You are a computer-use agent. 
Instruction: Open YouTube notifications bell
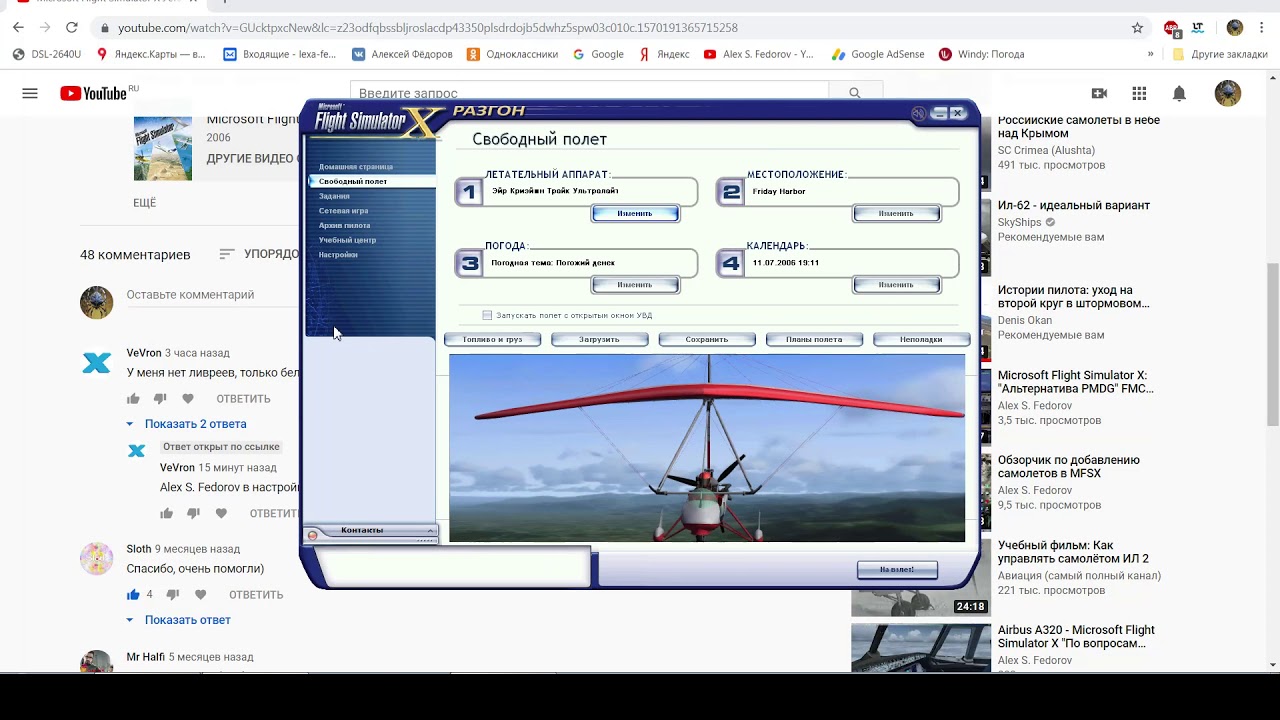tap(1179, 93)
